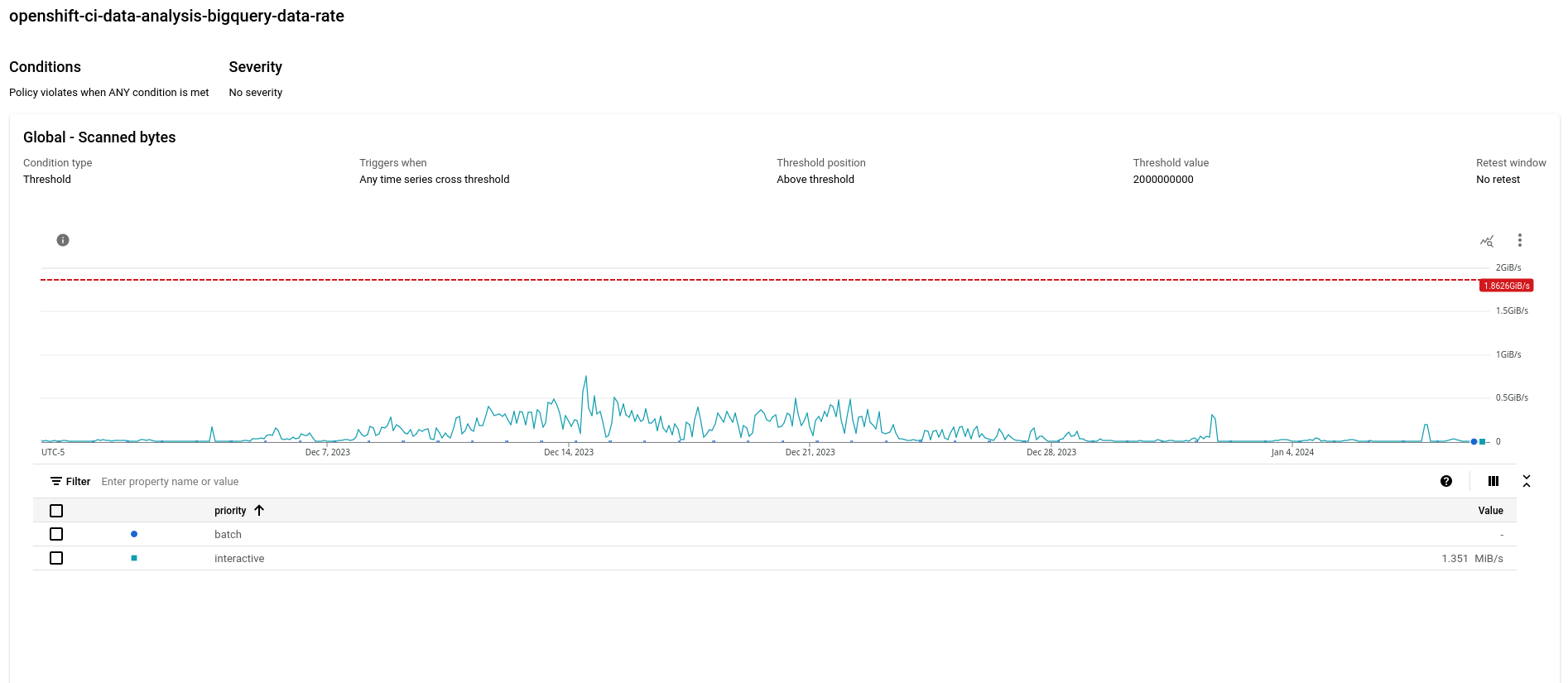Open the column display options icon
This screenshot has width=1568, height=683.
1493,481
